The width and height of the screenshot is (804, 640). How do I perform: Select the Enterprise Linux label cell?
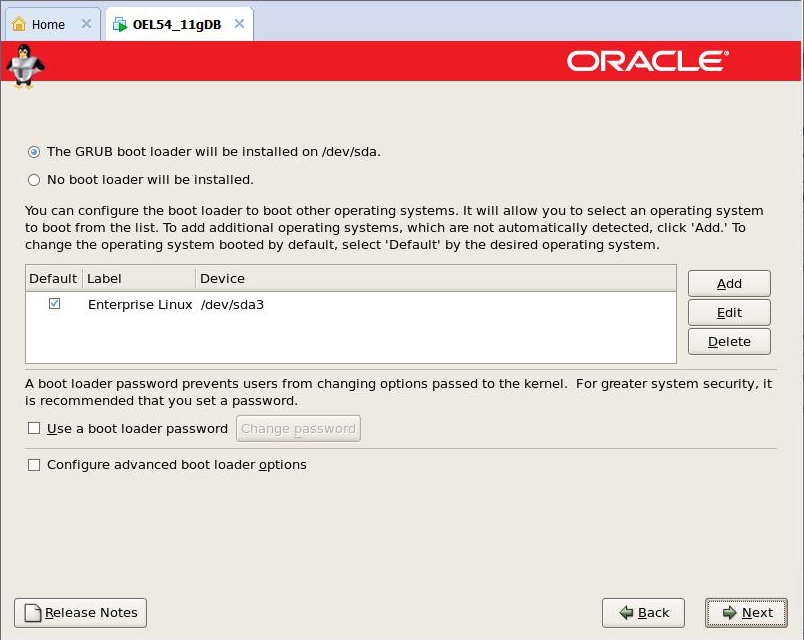click(140, 305)
